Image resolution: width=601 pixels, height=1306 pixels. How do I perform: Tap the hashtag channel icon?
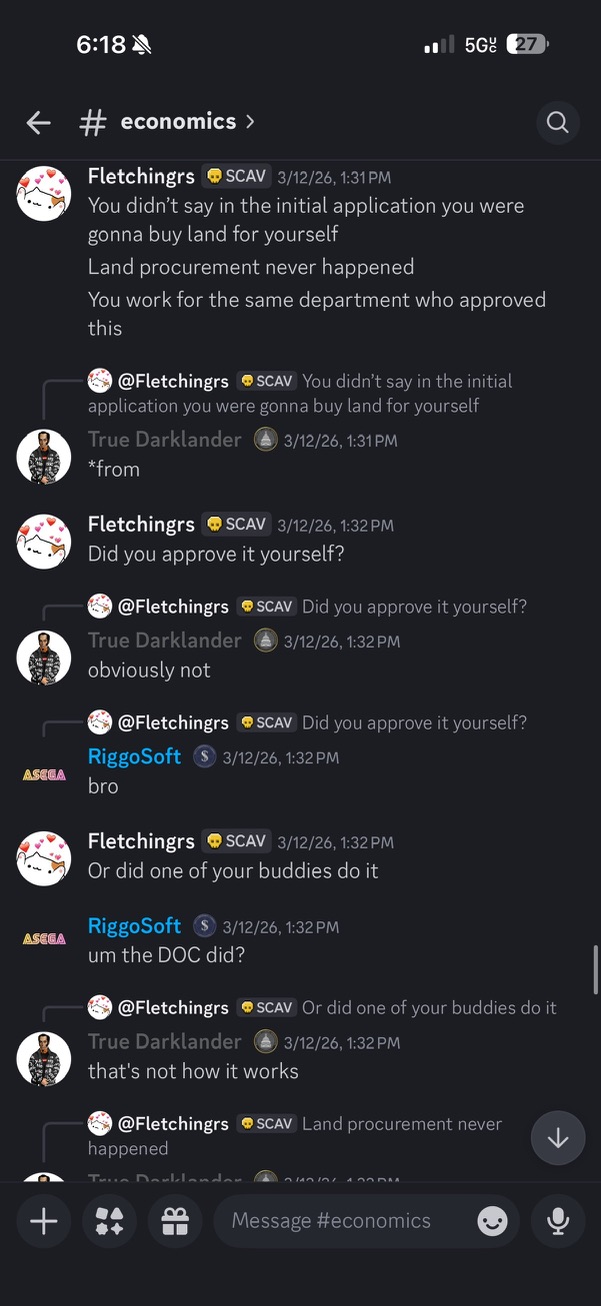click(x=93, y=122)
